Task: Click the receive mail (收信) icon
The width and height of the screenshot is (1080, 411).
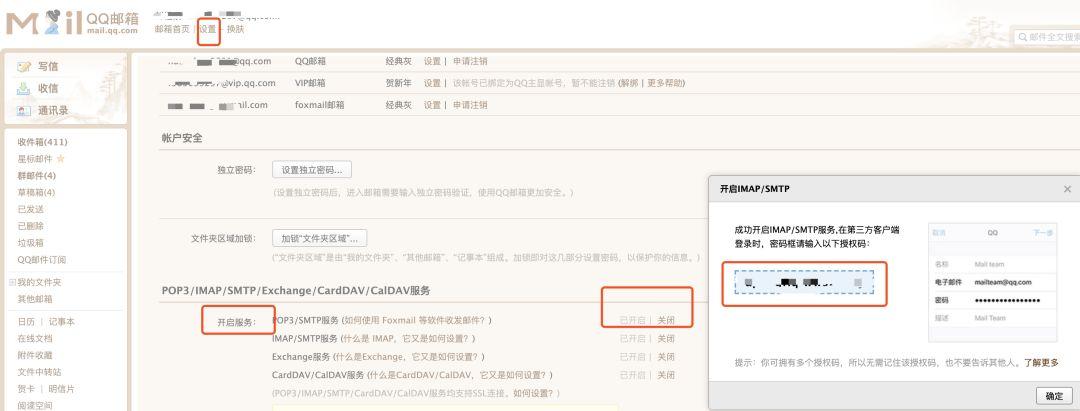Action: click(24, 89)
